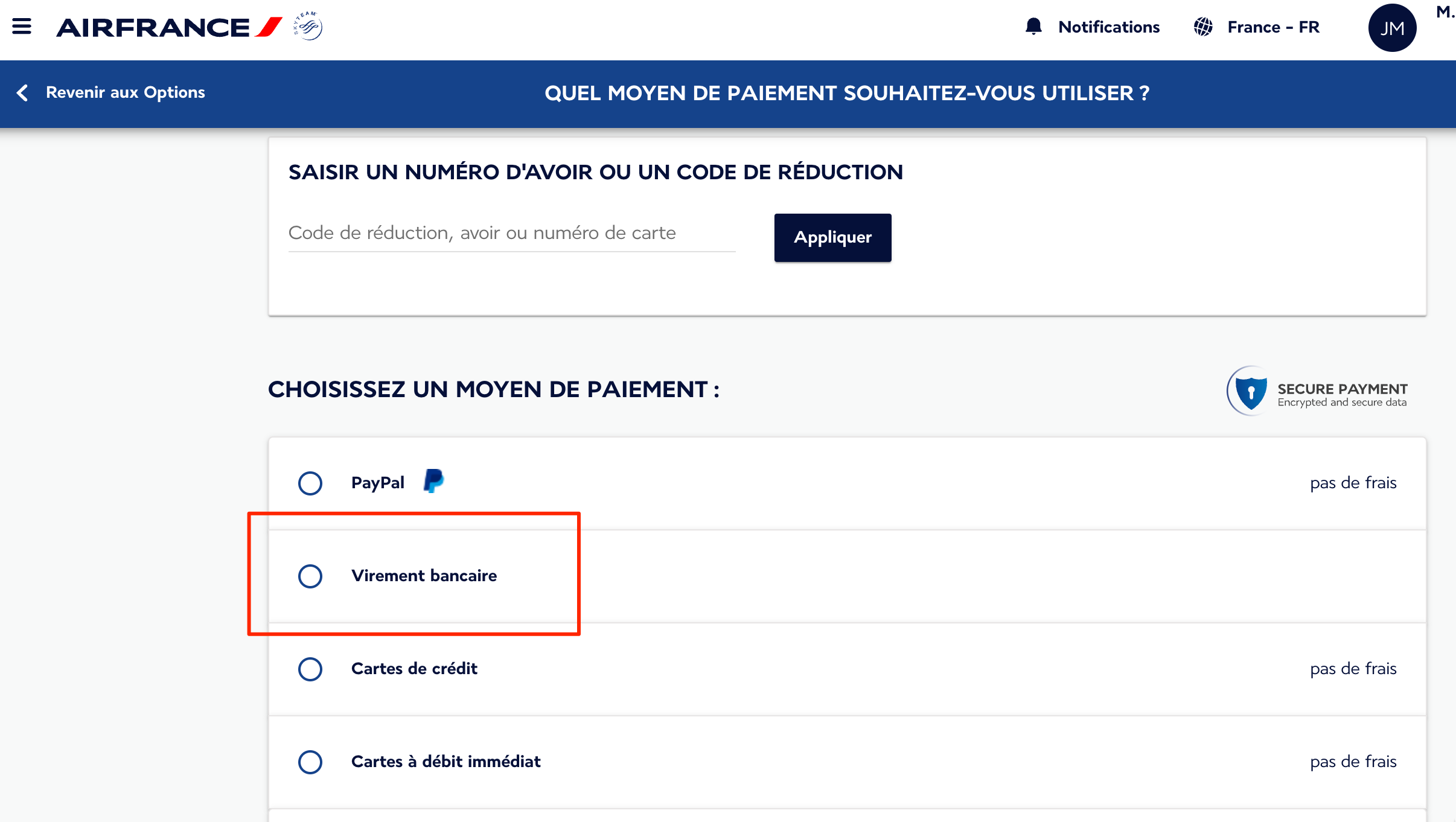This screenshot has height=822, width=1456.
Task: Click the Secure Payment shield badge
Action: [1318, 391]
